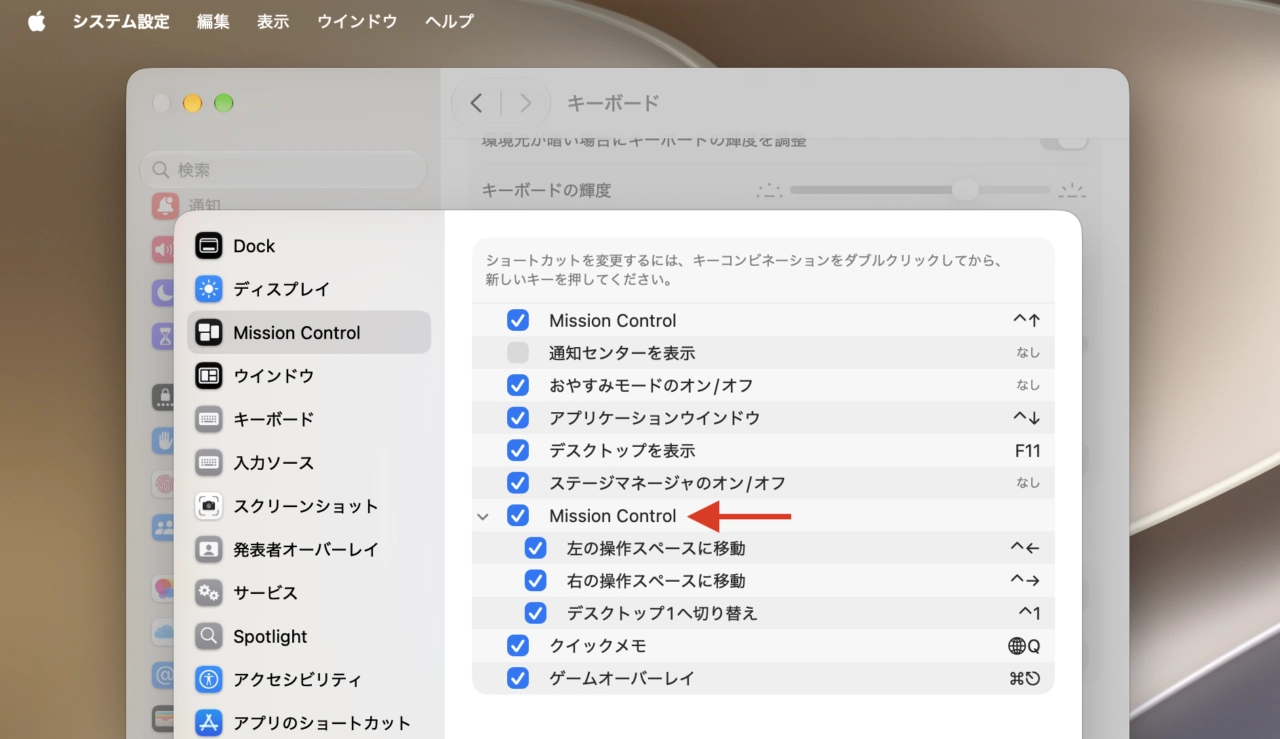
Task: Click なし next to ステージマネージャのオン/オフ
Action: [1028, 483]
